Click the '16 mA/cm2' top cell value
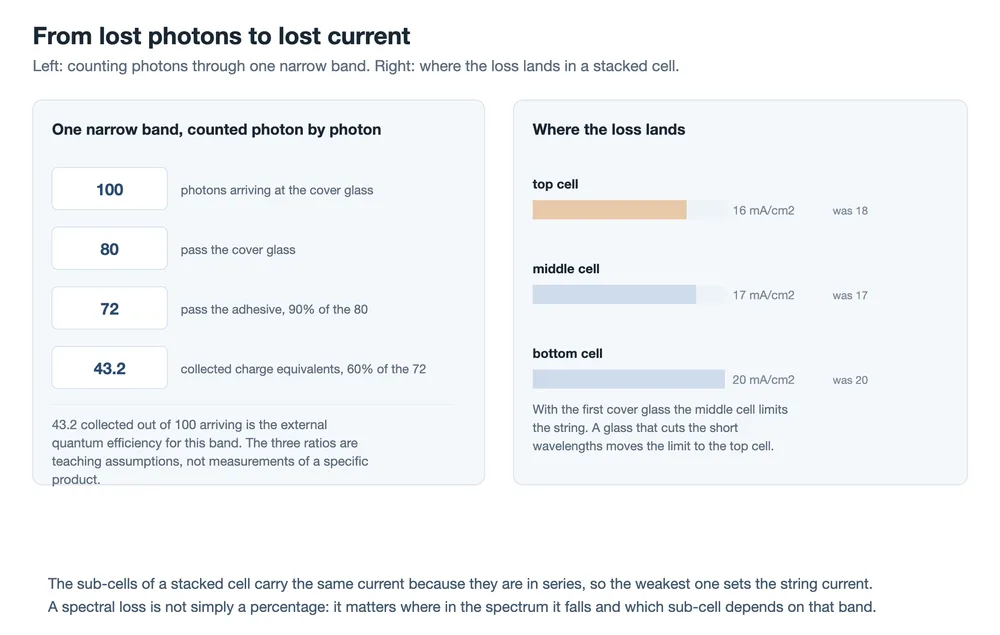 coord(763,210)
